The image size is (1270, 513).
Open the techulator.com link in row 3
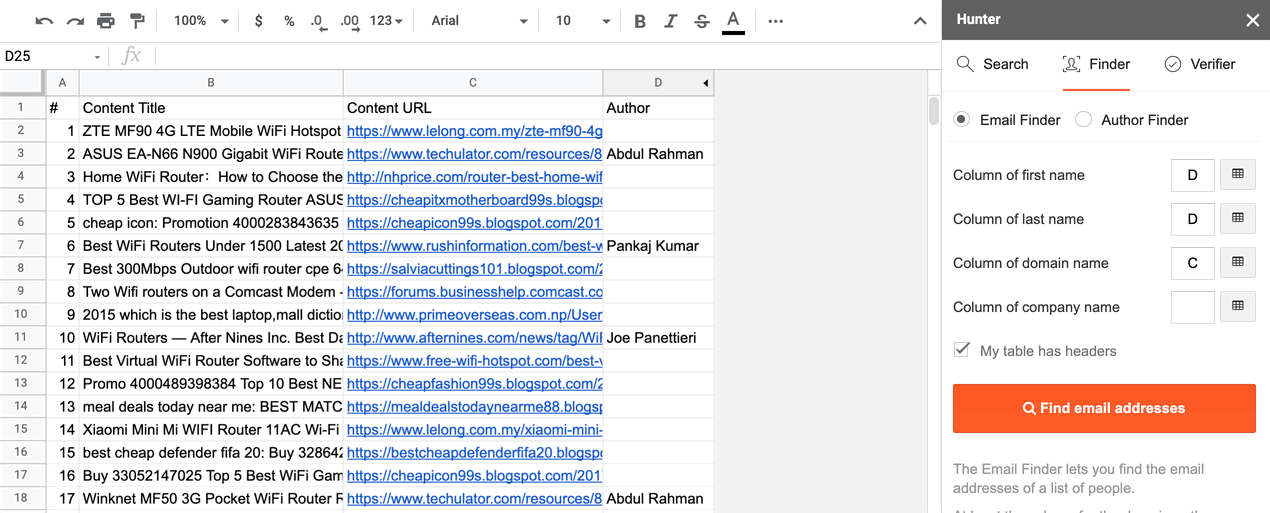pos(474,154)
